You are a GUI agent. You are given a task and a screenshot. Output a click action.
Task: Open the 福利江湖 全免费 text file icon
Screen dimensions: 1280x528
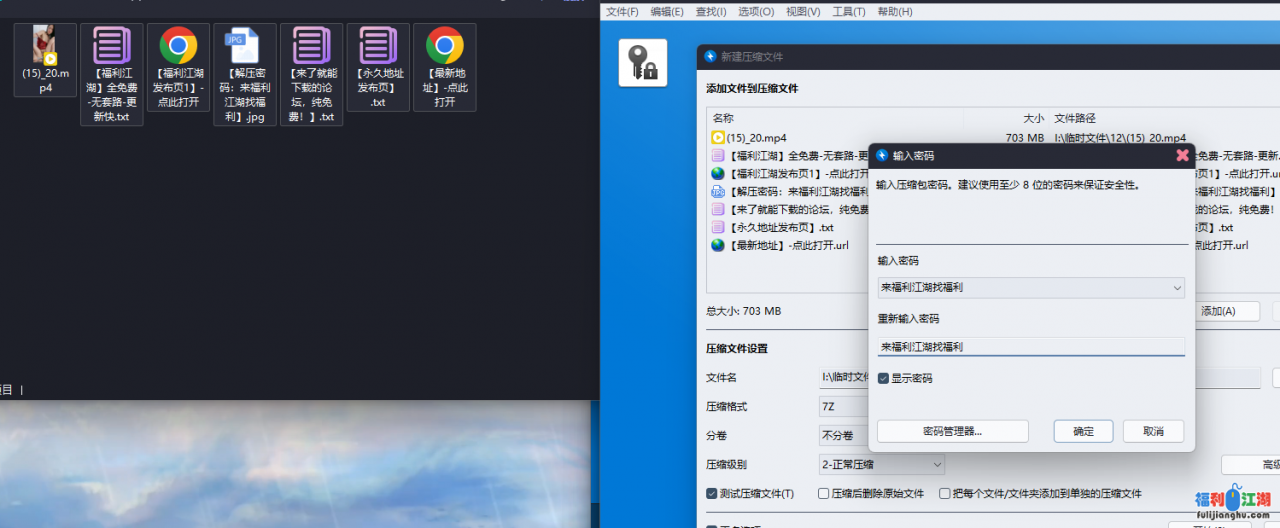pyautogui.click(x=111, y=46)
